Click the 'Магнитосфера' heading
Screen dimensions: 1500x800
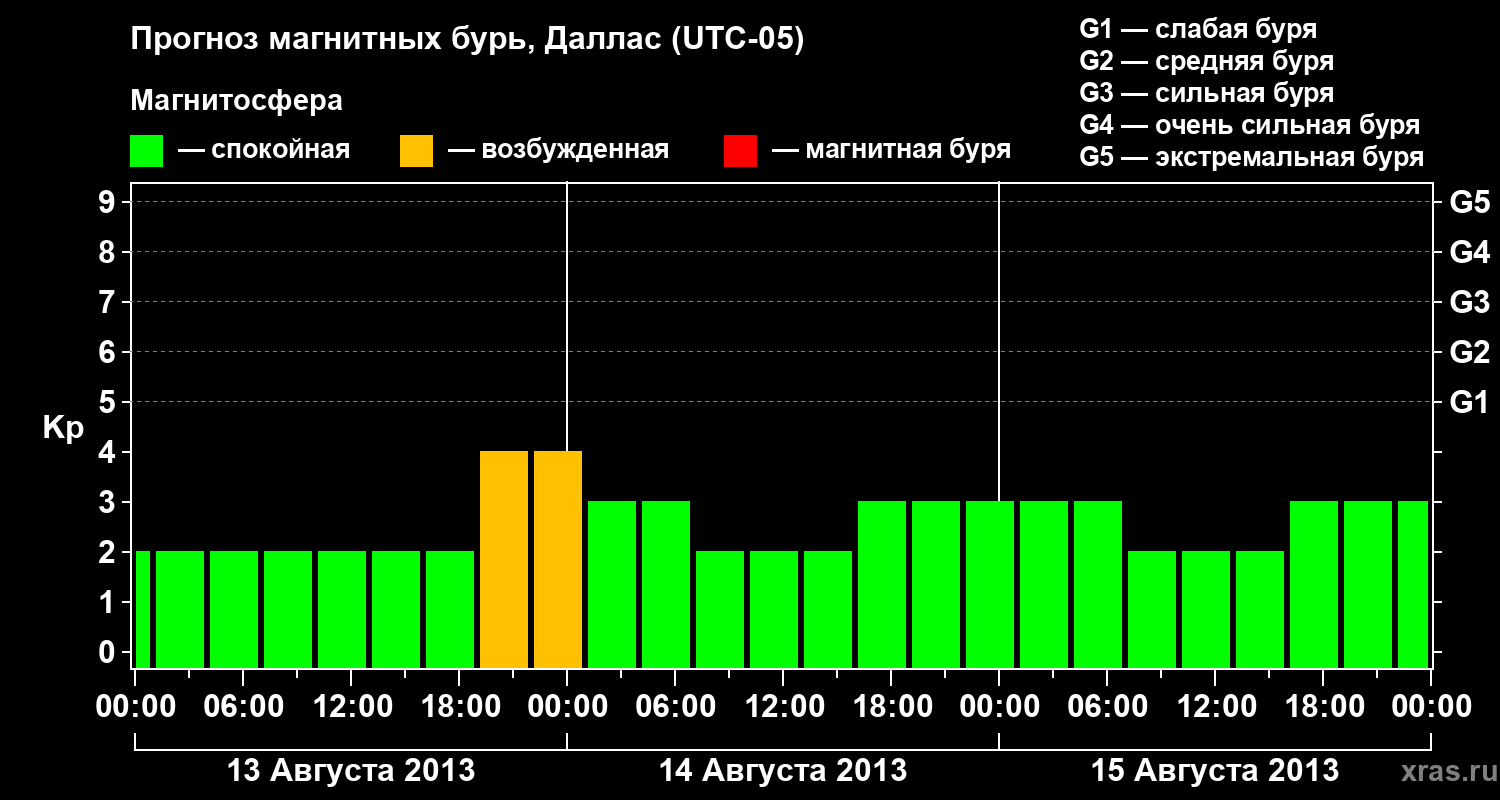236,101
